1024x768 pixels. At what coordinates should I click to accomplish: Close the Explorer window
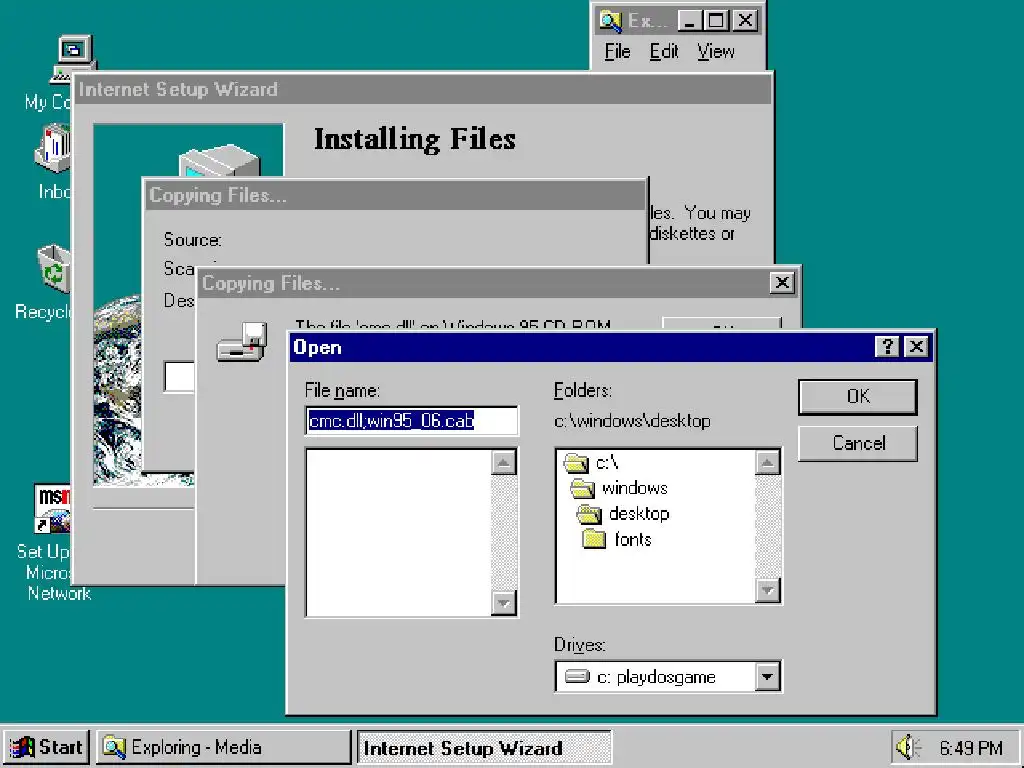[x=744, y=21]
